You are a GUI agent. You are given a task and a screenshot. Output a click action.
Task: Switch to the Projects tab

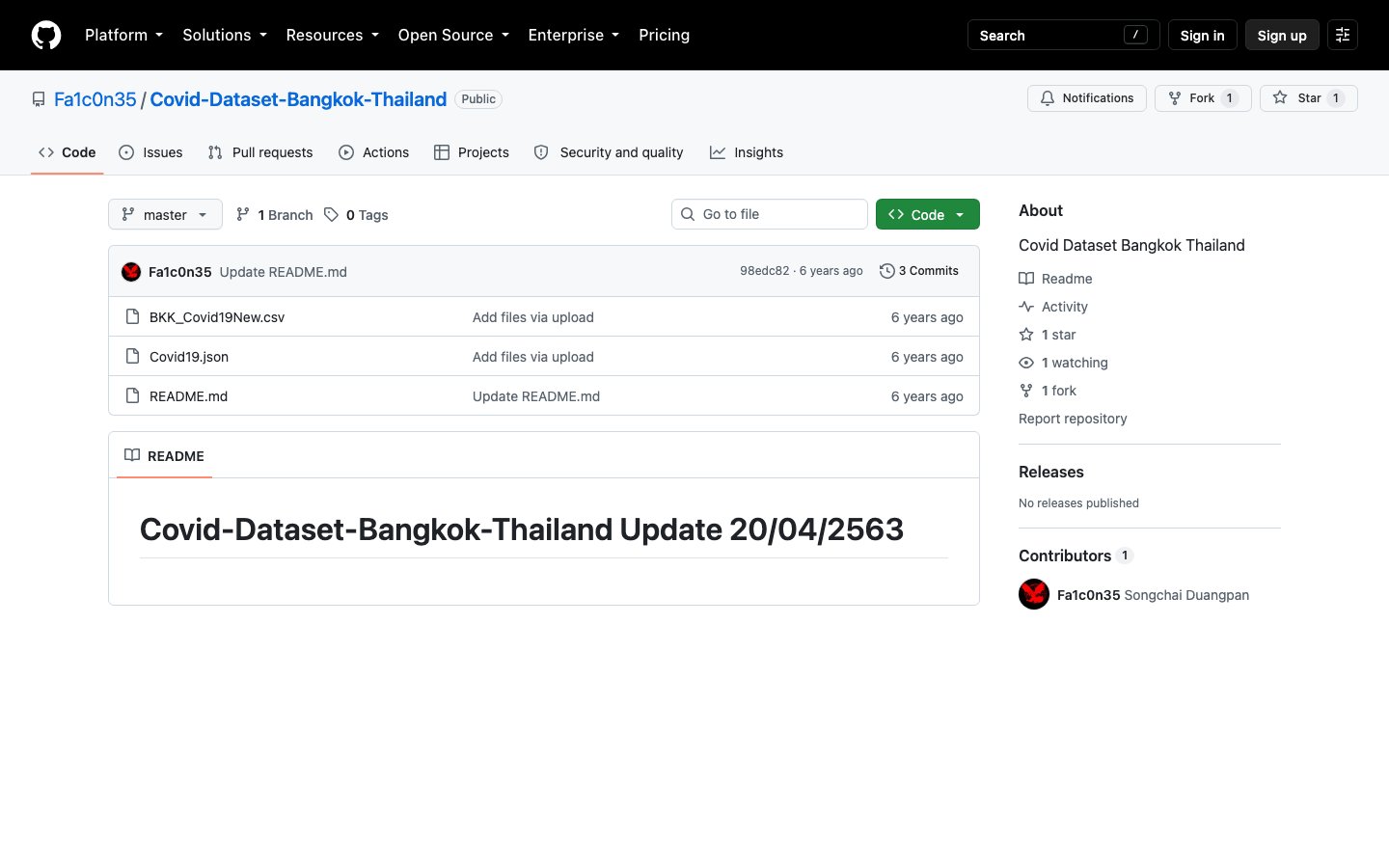coord(472,152)
